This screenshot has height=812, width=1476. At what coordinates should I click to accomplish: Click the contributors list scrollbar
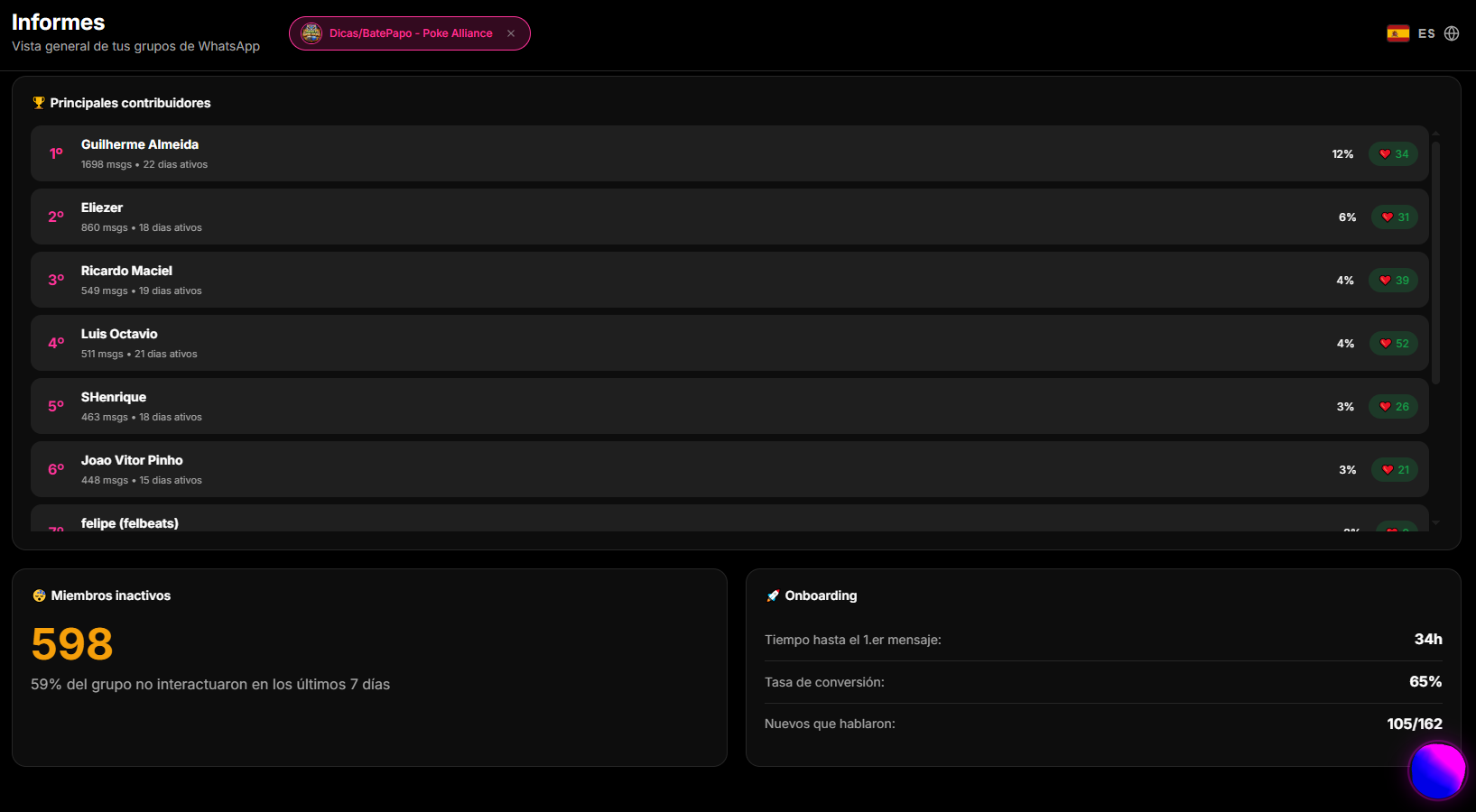click(x=1435, y=262)
